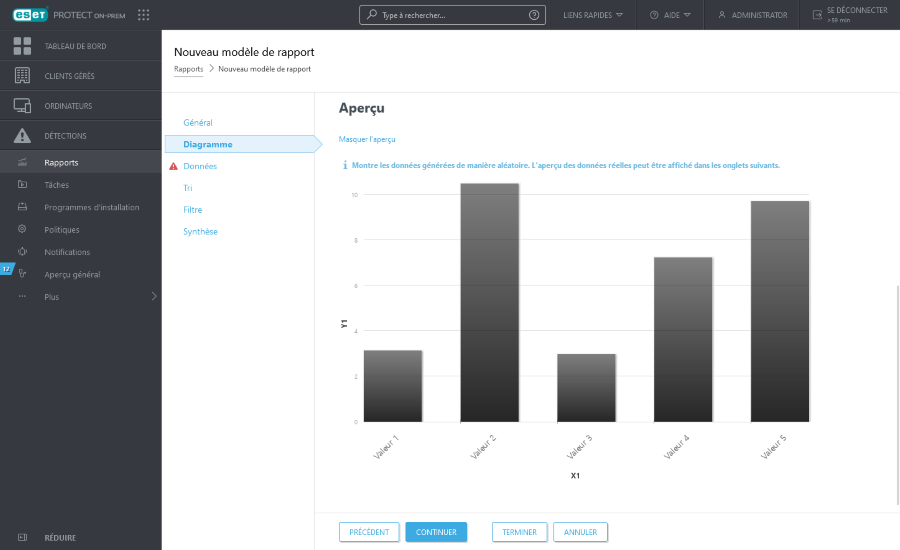The image size is (900, 550).
Task: Select the Ordinateurs monitor icon
Action: point(22,106)
